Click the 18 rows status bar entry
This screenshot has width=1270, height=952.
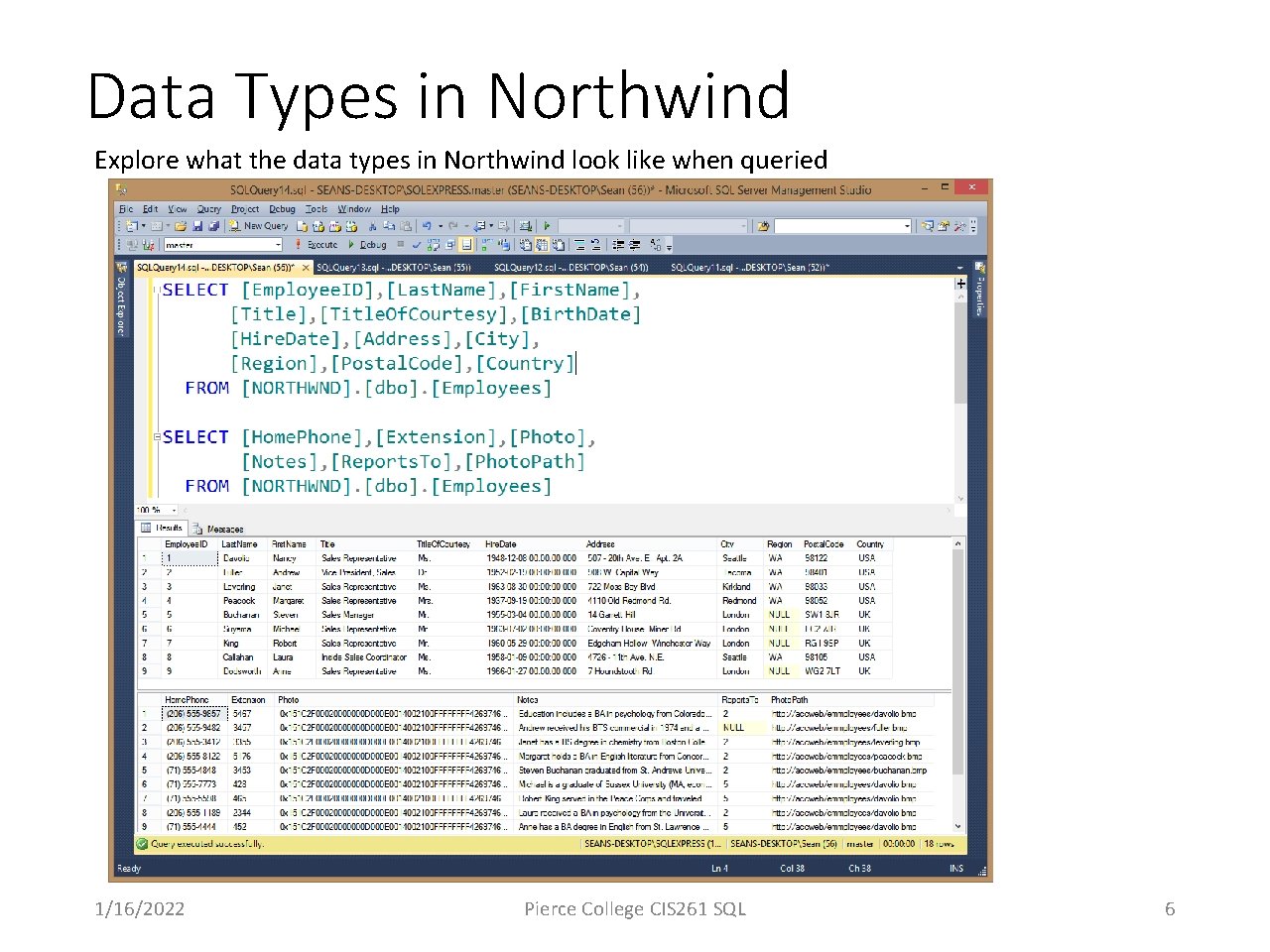[x=939, y=844]
